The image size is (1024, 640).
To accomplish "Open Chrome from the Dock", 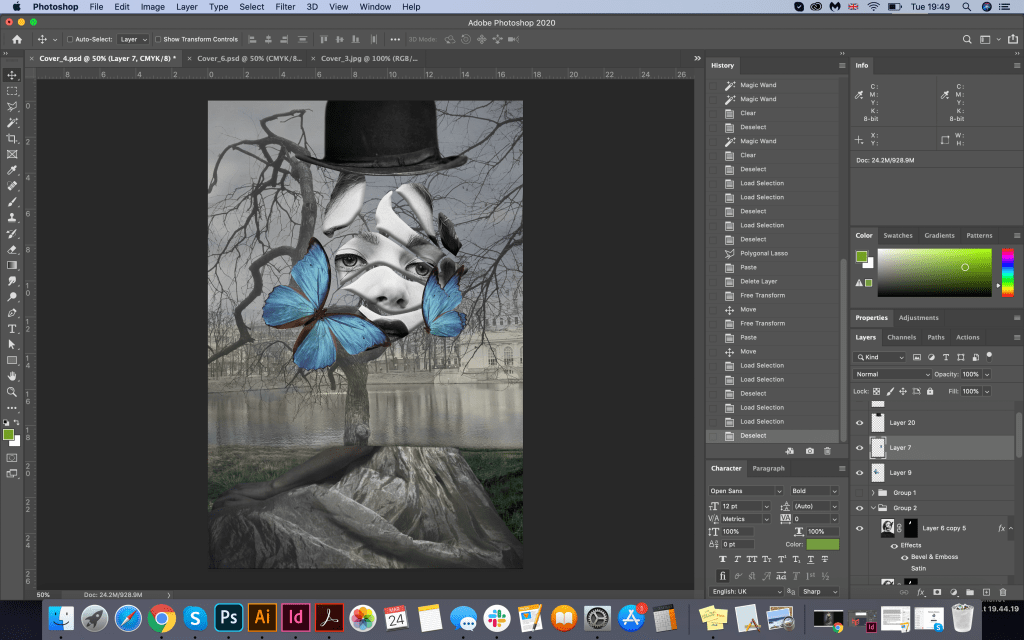I will pyautogui.click(x=161, y=617).
